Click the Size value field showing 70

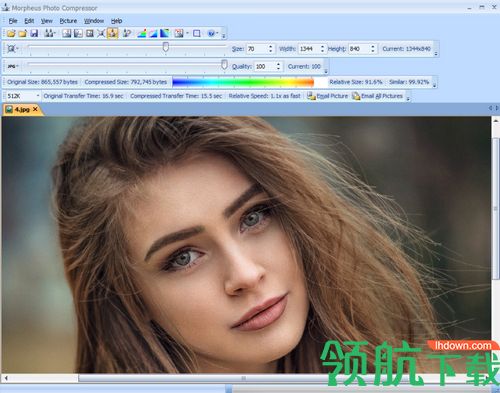(x=256, y=49)
